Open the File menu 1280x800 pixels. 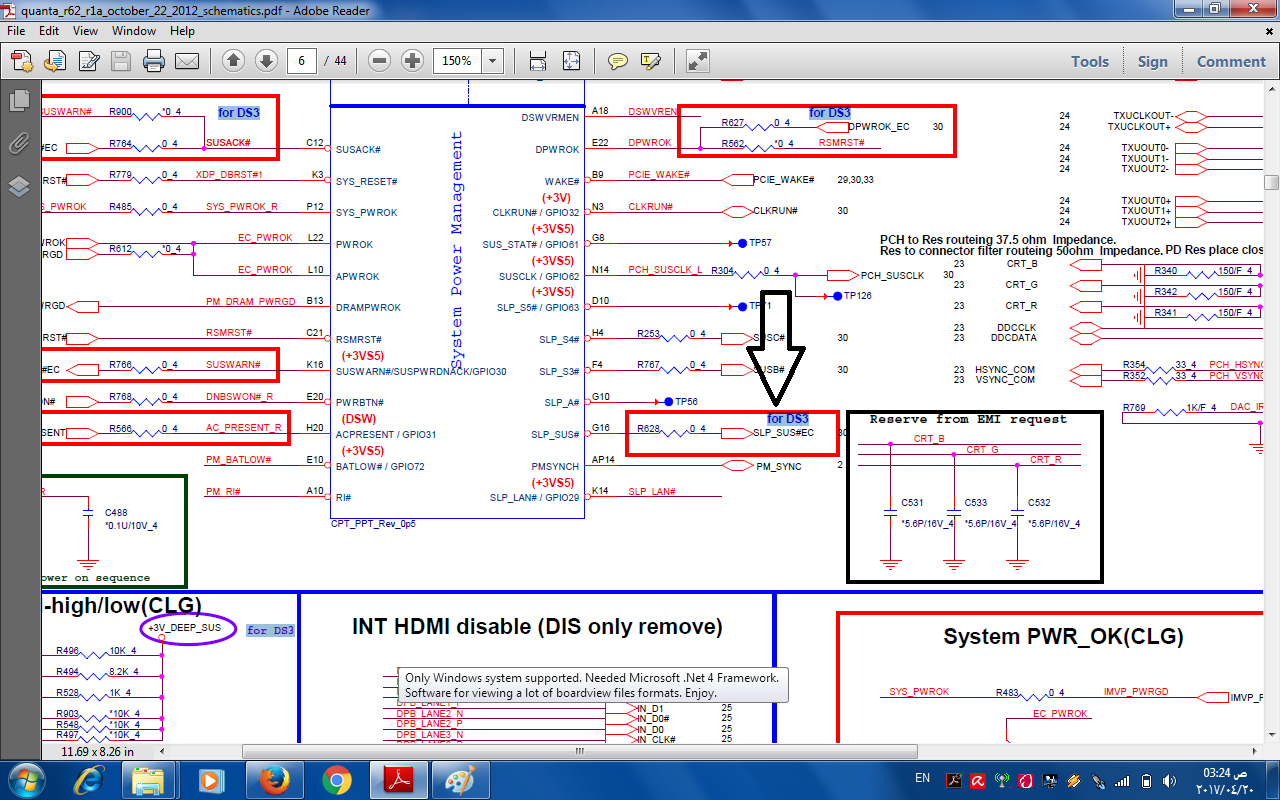coord(16,31)
